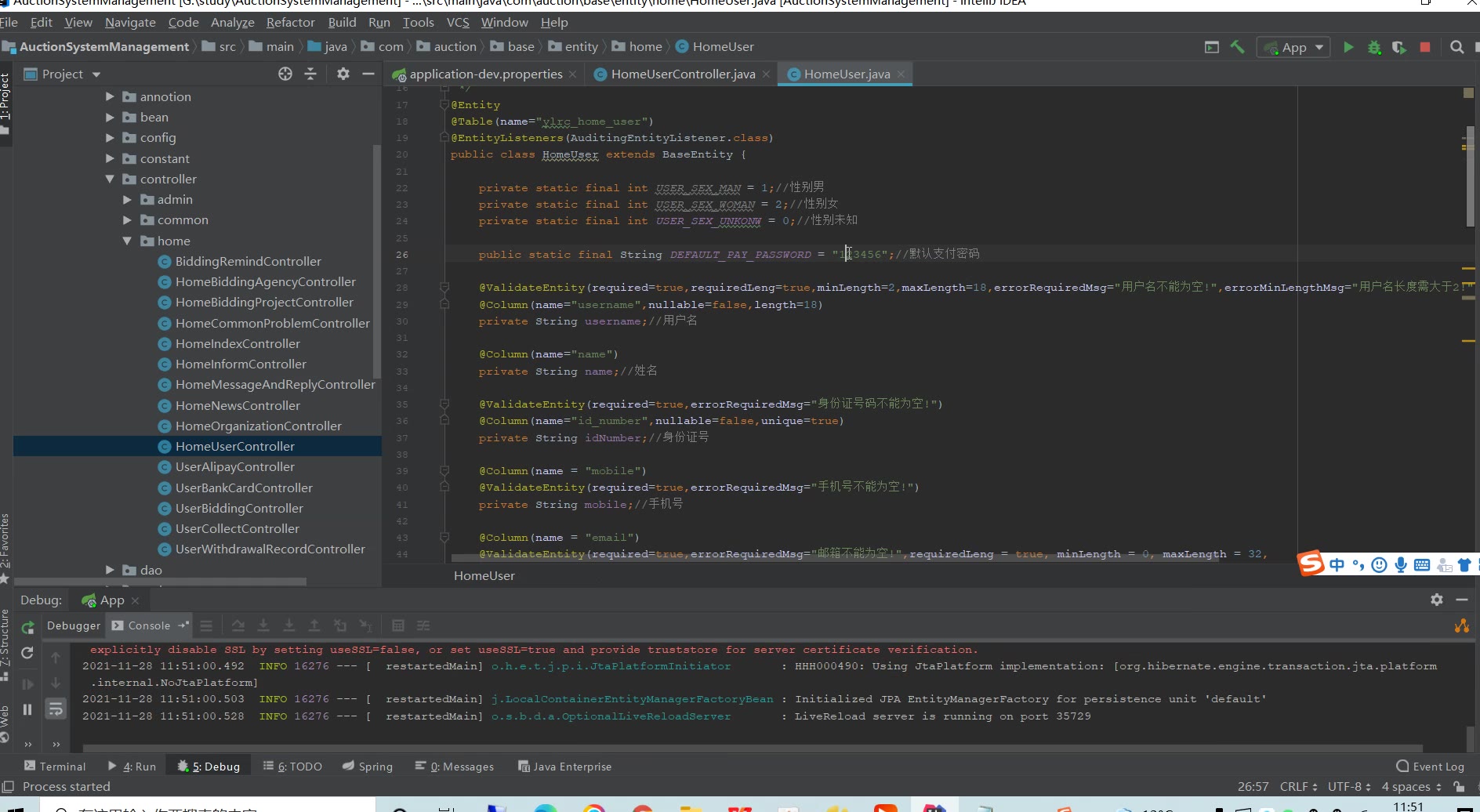Image resolution: width=1480 pixels, height=812 pixels.
Task: Build the project with the hammer icon
Action: pyautogui.click(x=1238, y=47)
